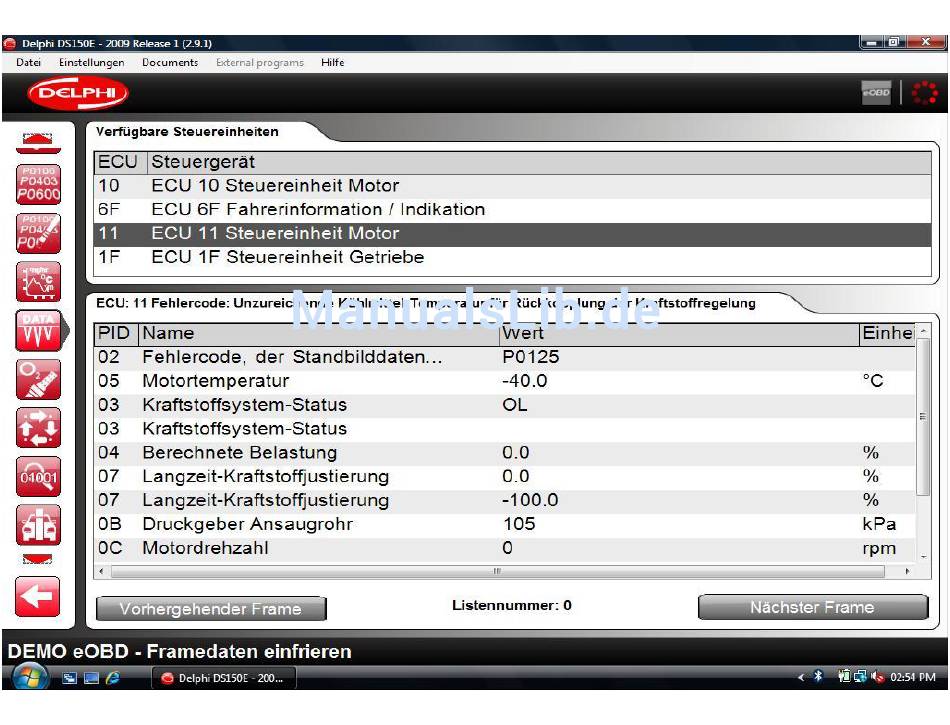
Task: Select ECU 6F Fahrerinformation / Indikation row
Action: coord(513,210)
